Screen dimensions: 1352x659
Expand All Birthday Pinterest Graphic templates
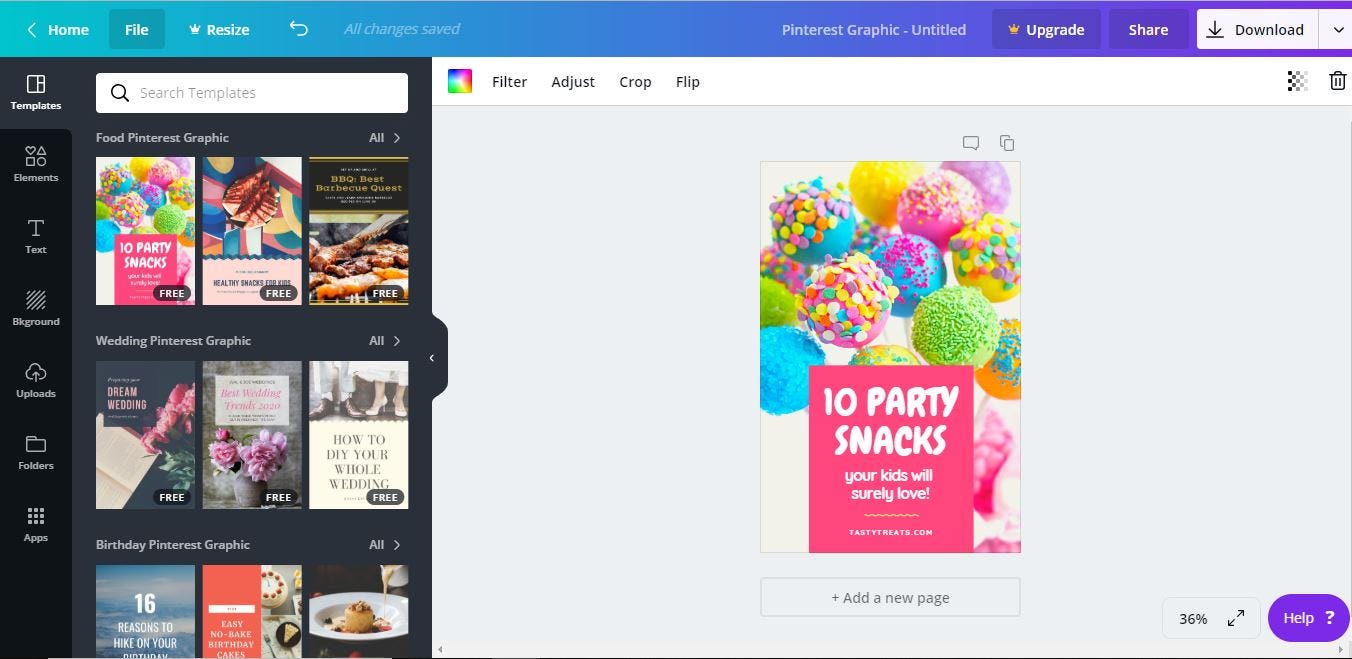coord(385,545)
